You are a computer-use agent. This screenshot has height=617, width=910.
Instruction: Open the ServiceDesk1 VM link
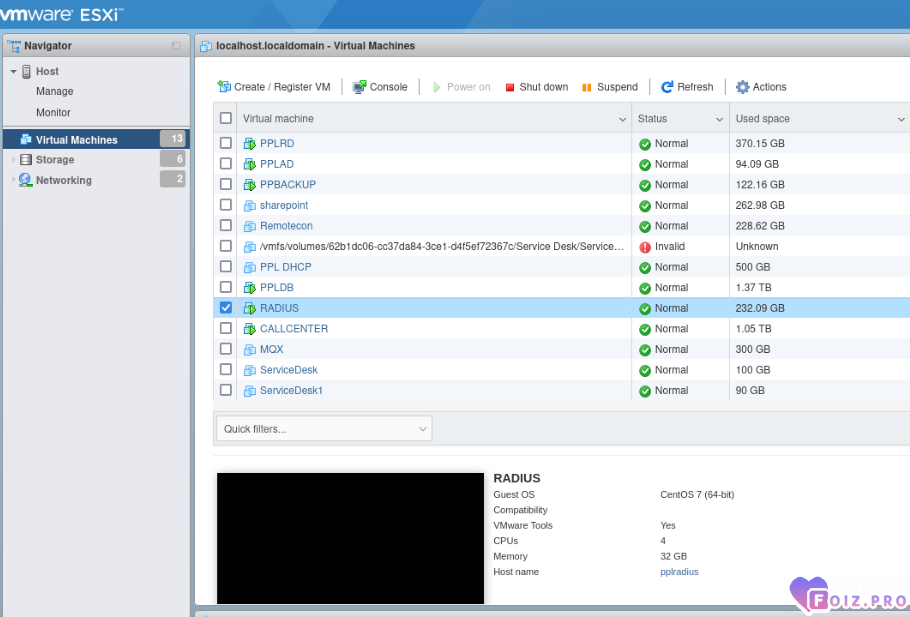(291, 391)
